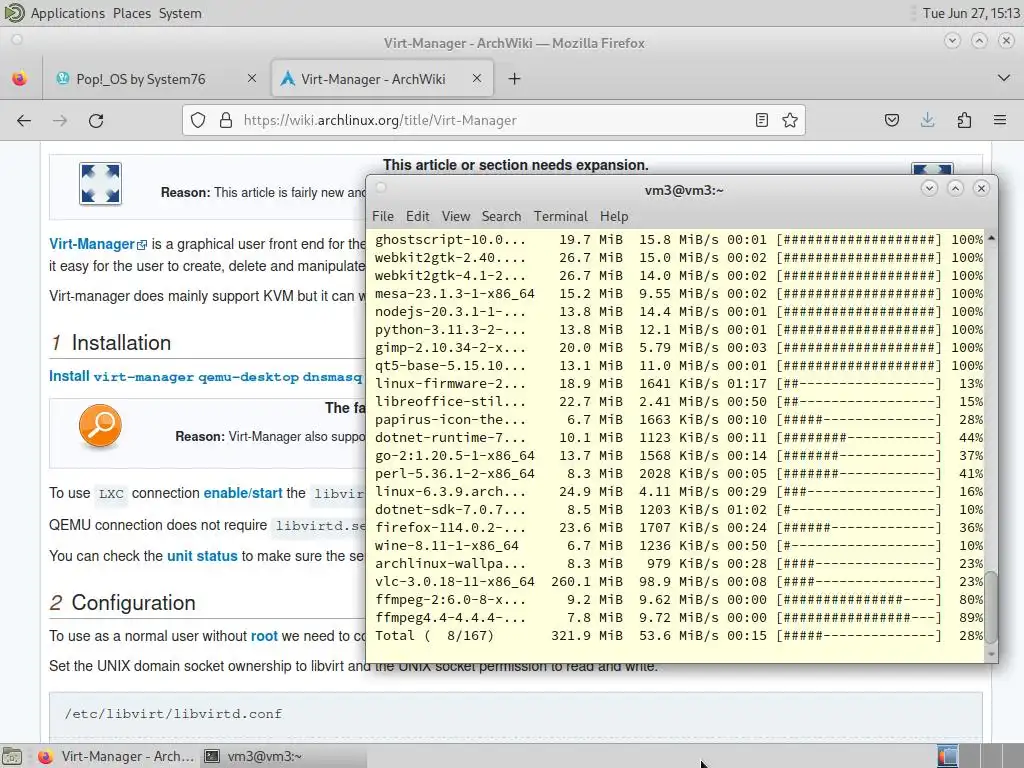Open the terminal Search menu
Screen dimensions: 1024x768
coord(501,216)
